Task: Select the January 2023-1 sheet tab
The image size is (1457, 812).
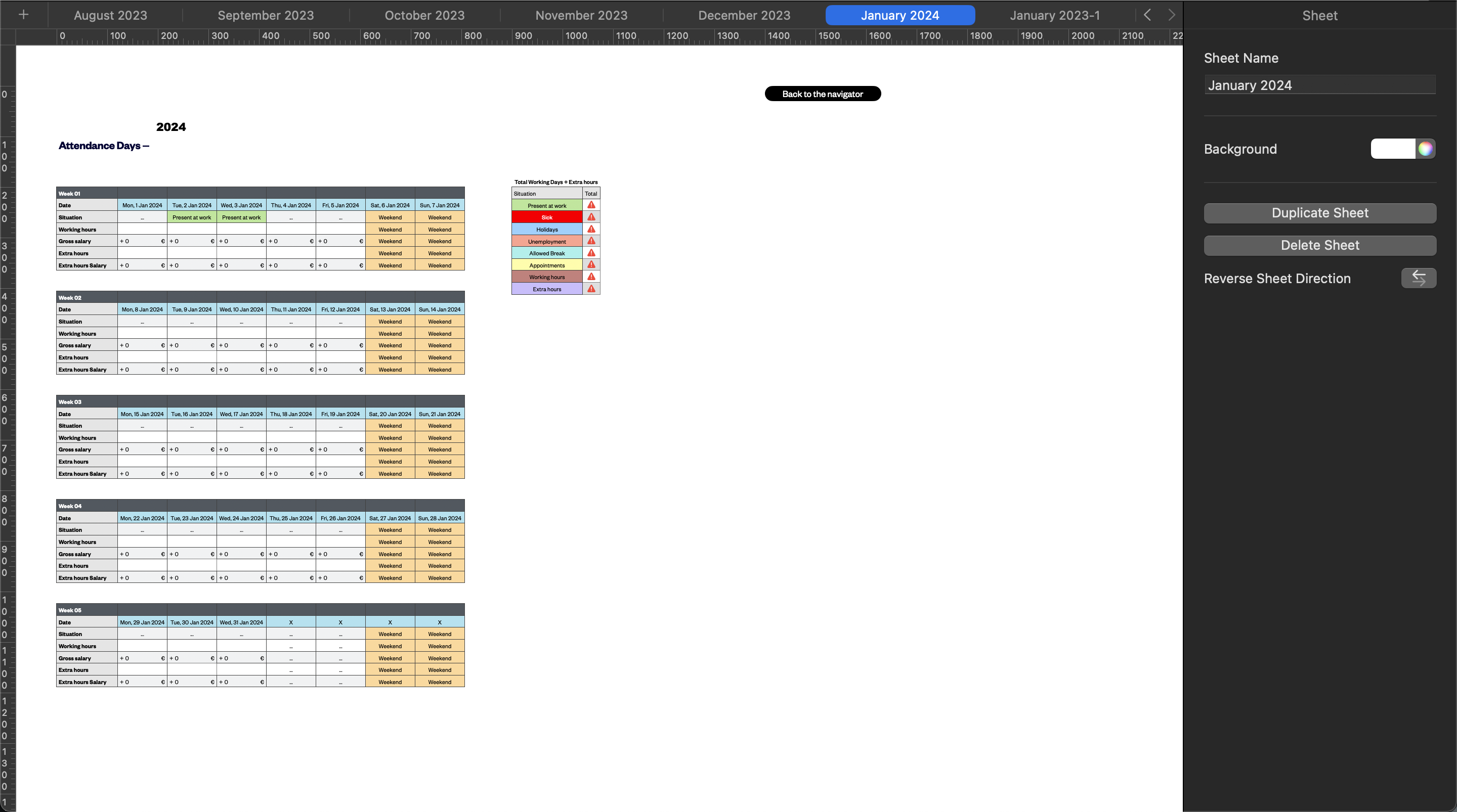Action: 1054,15
